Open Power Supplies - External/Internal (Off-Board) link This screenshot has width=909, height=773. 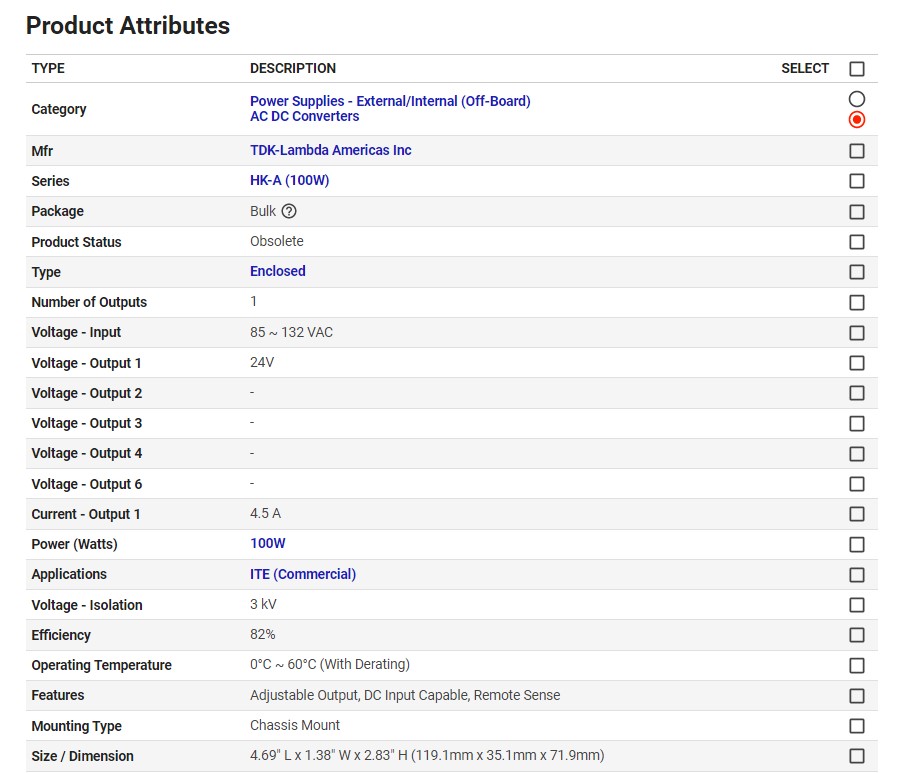click(x=390, y=101)
